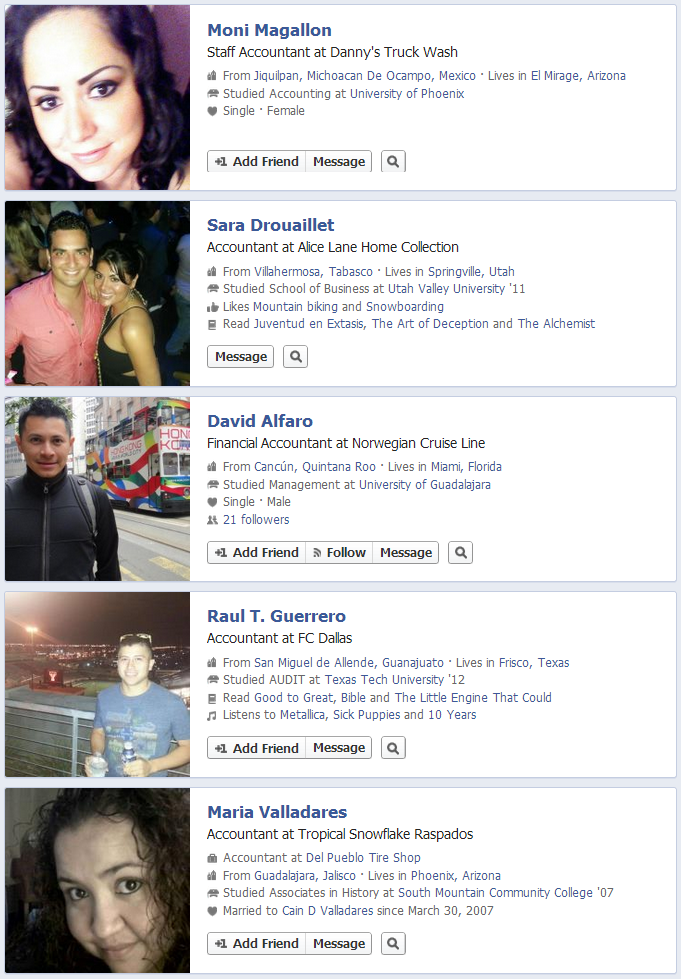Click The Alchemist book link
Viewport: 681px width, 979px height.
[x=556, y=323]
